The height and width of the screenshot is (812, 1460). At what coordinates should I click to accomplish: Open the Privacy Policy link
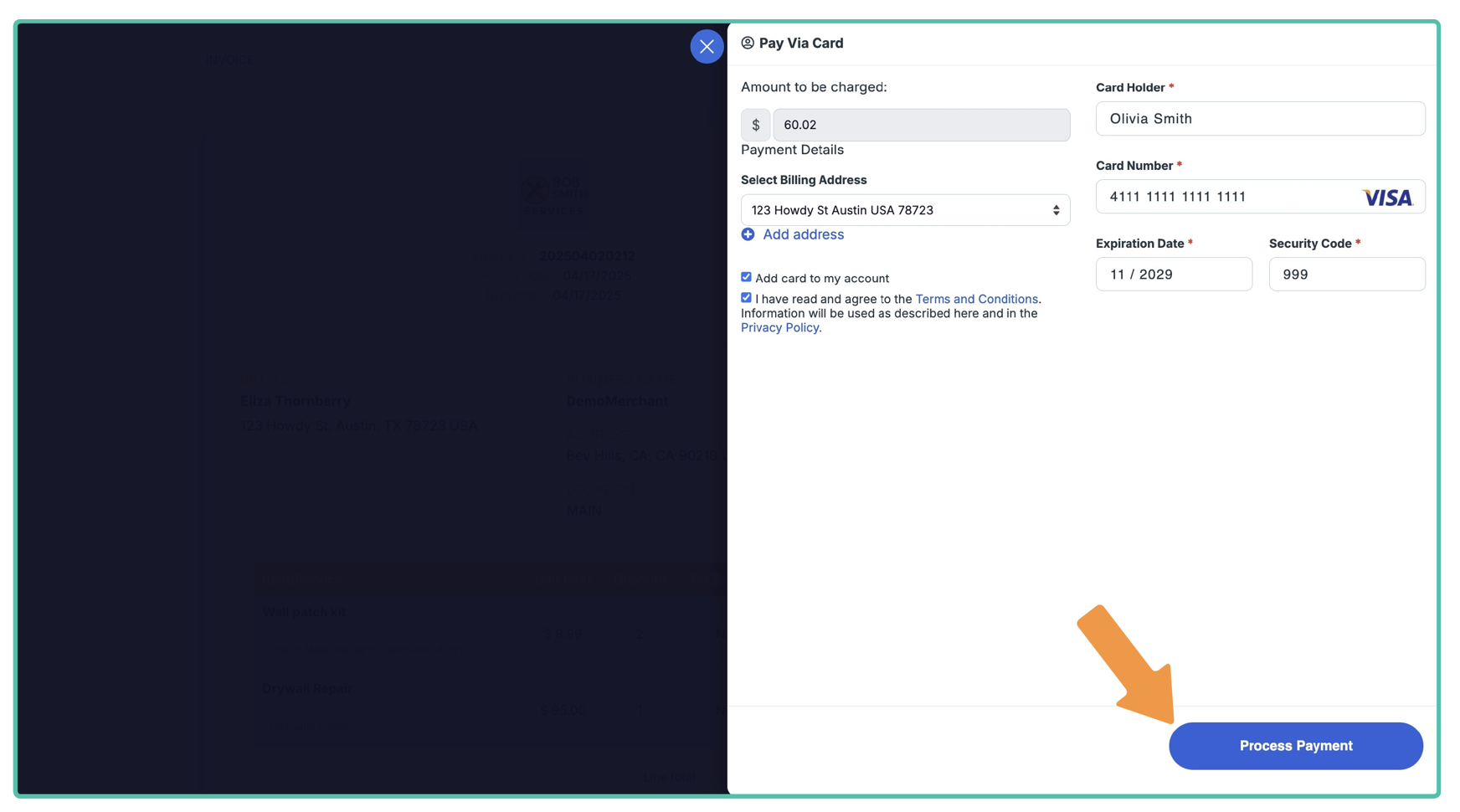(779, 327)
